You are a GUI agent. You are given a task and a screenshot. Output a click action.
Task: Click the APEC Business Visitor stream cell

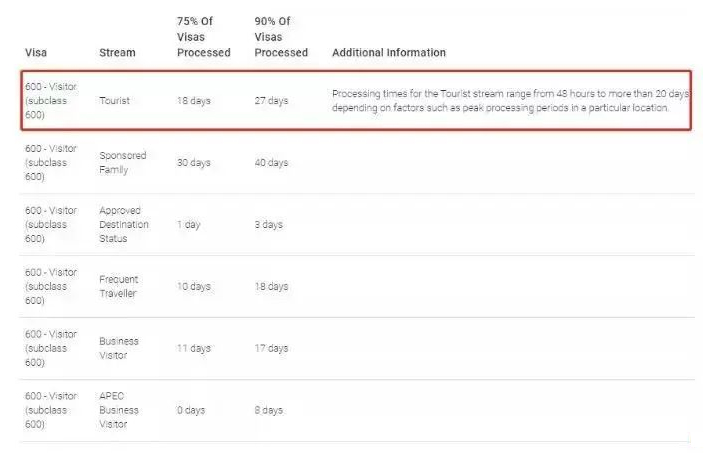119,410
